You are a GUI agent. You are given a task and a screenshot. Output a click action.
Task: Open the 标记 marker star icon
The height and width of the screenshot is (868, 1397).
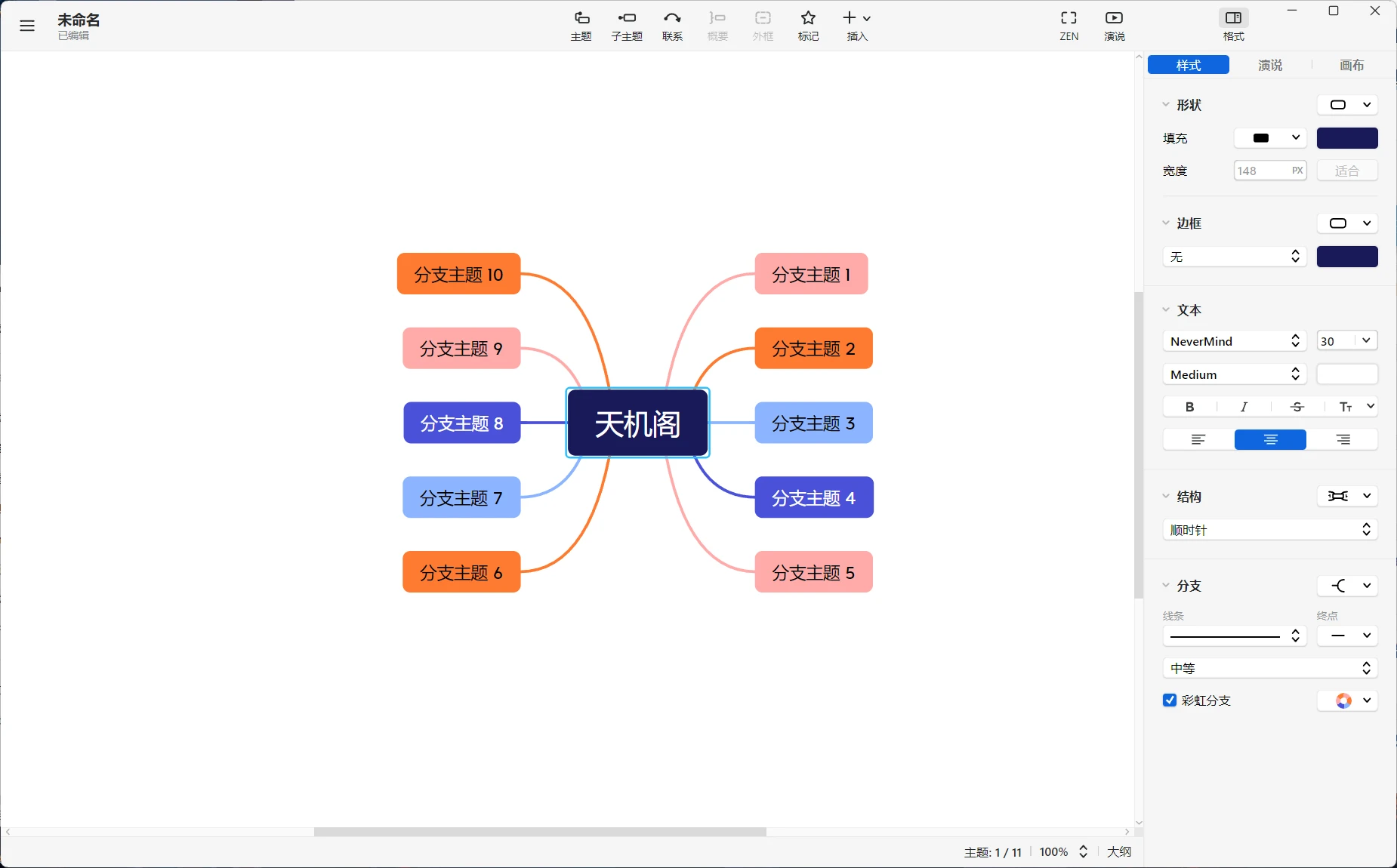coord(808,26)
